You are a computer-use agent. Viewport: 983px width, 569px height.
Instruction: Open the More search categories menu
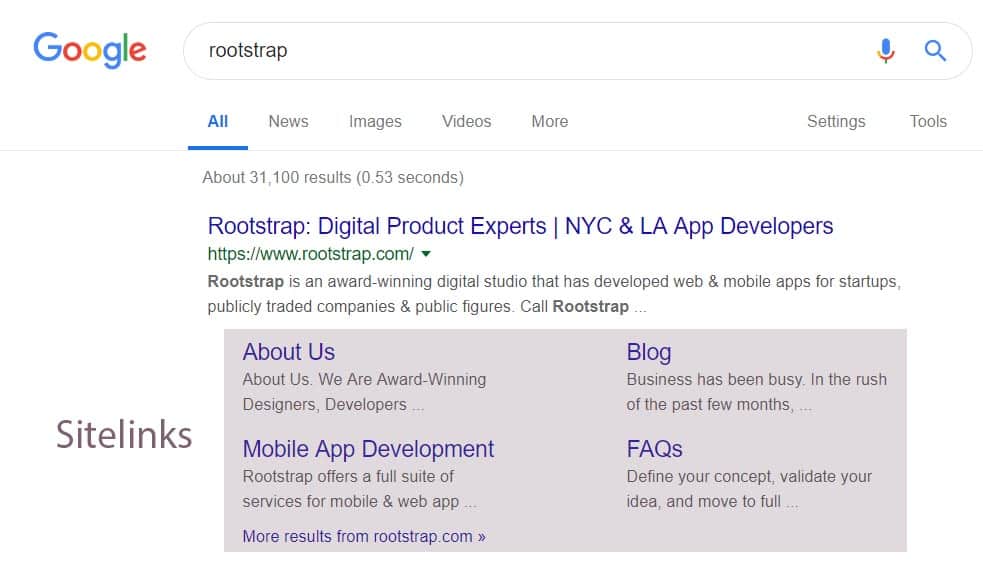coord(550,122)
